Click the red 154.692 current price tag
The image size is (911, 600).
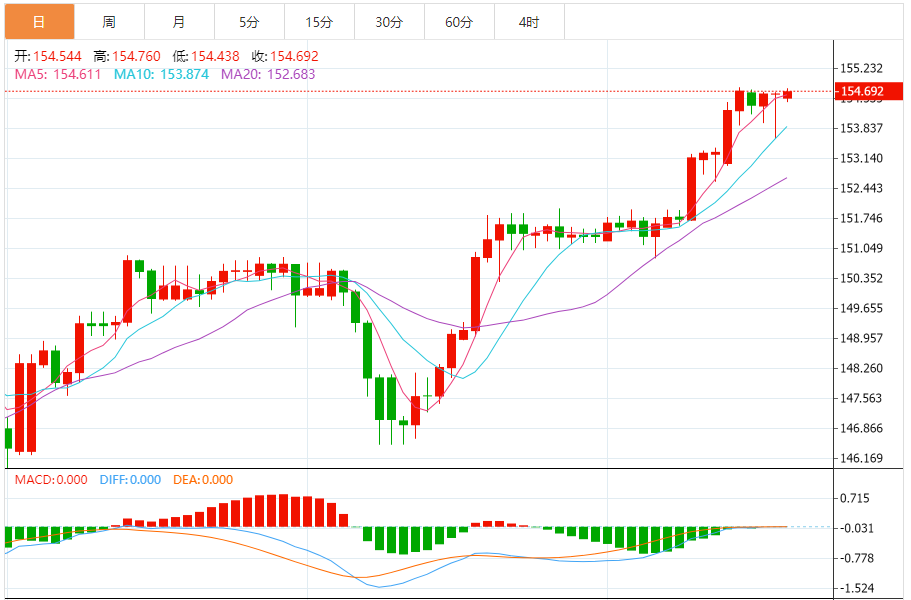pyautogui.click(x=869, y=91)
